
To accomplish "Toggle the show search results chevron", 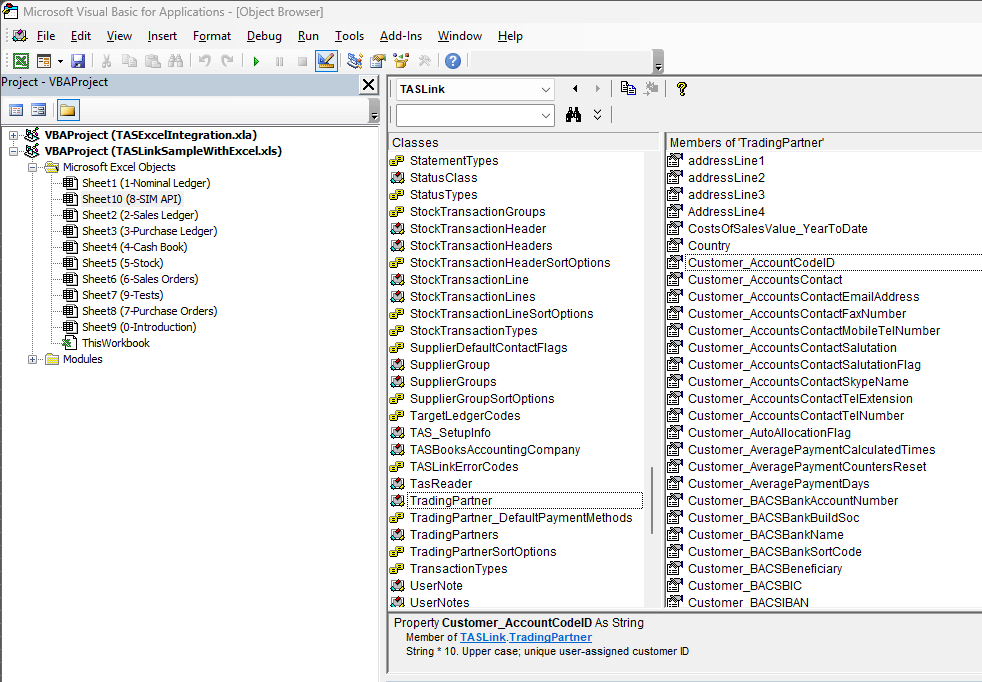I will (597, 115).
